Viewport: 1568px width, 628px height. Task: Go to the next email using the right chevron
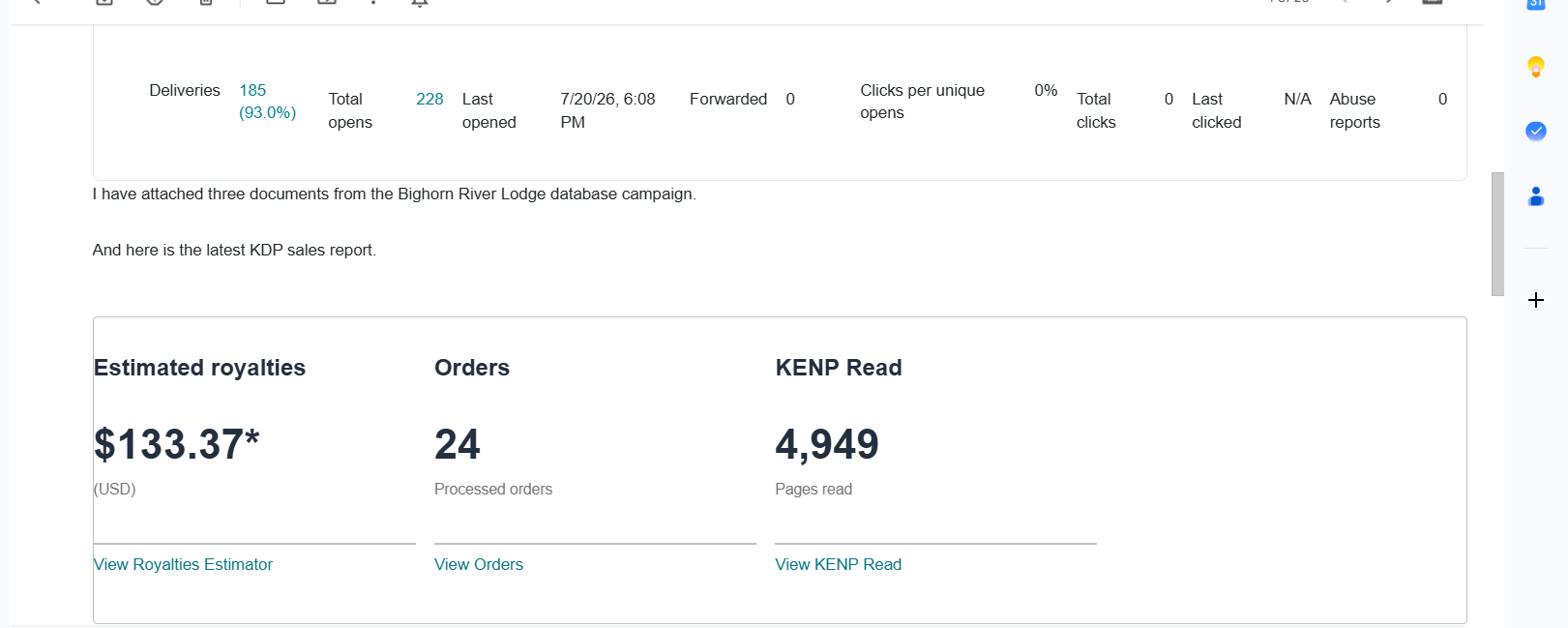[x=1389, y=2]
